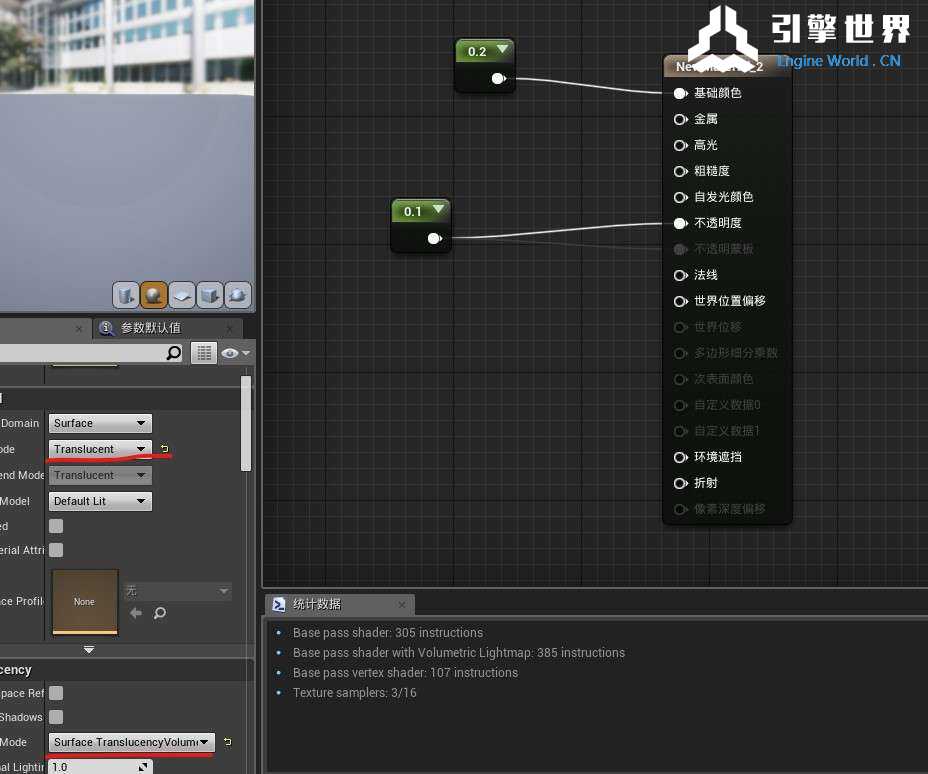The image size is (928, 774).
Task: Enable the screen space reflections checkbox
Action: [57, 693]
